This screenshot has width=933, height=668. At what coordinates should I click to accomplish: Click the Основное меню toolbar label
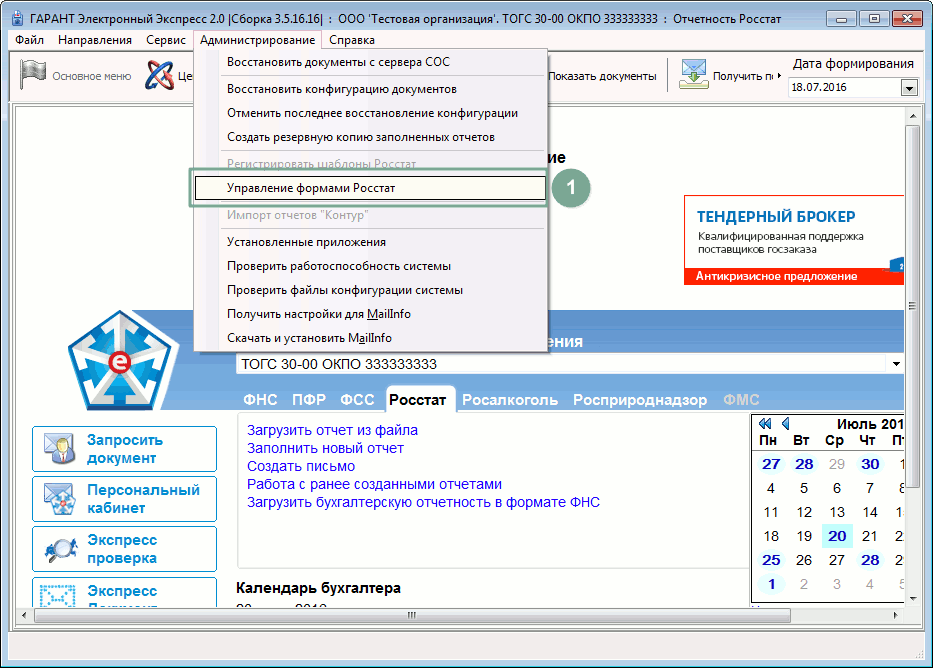click(x=92, y=76)
